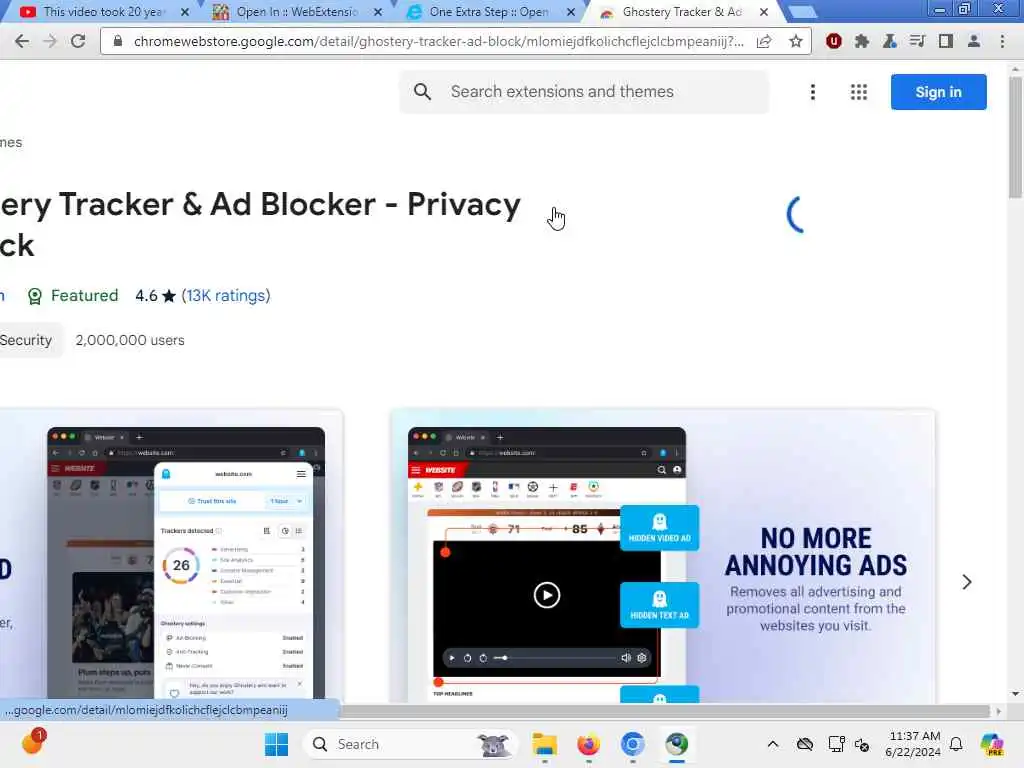Switch to the 'This video took 20 years' tab

(x=101, y=12)
